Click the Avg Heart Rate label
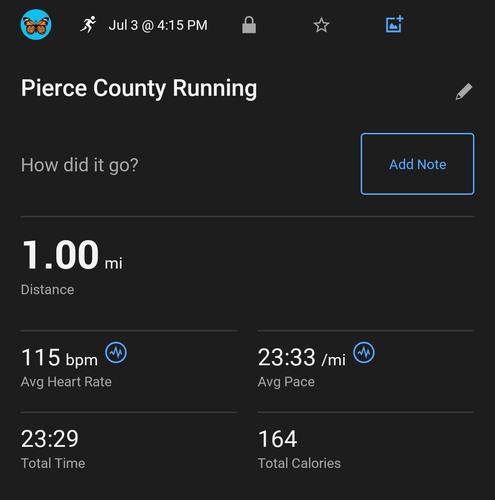 coord(66,382)
